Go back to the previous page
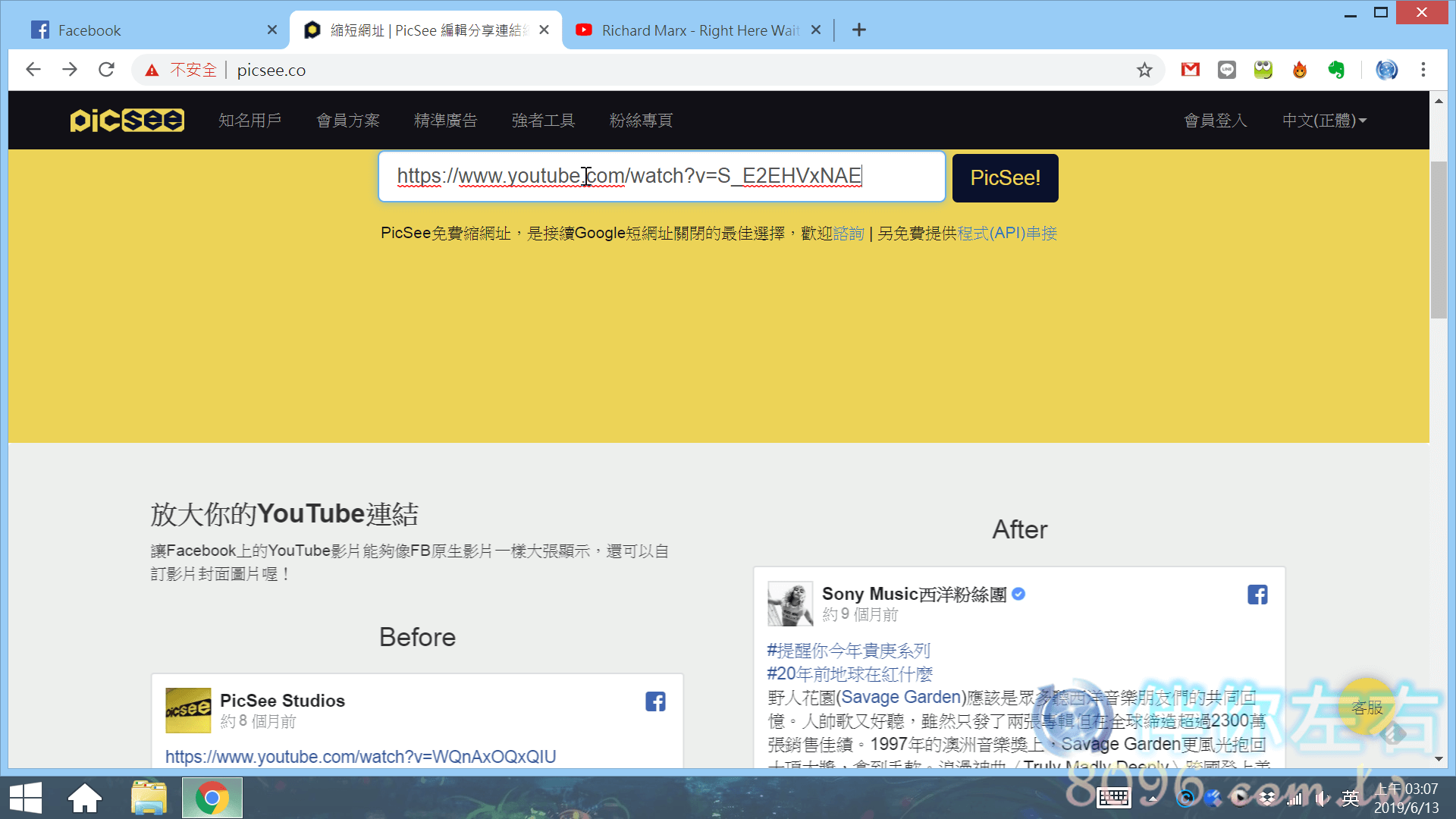Image resolution: width=1456 pixels, height=819 pixels. coord(33,70)
